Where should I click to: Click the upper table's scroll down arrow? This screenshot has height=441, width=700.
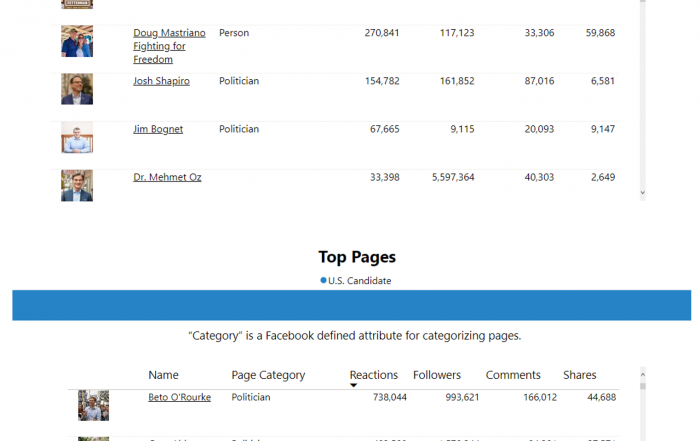coord(642,193)
